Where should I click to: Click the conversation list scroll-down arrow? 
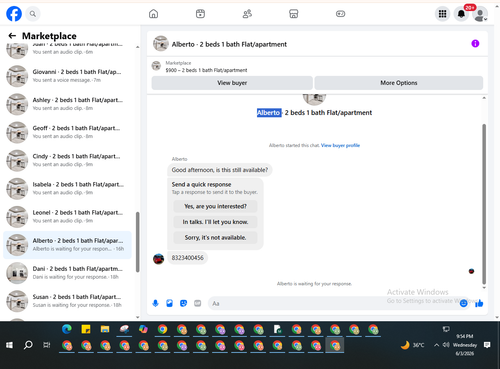[137, 317]
